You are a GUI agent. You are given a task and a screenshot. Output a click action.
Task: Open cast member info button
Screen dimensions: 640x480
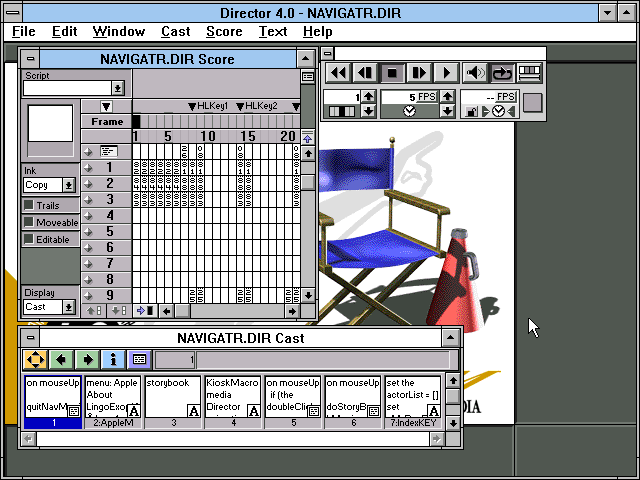(113, 360)
